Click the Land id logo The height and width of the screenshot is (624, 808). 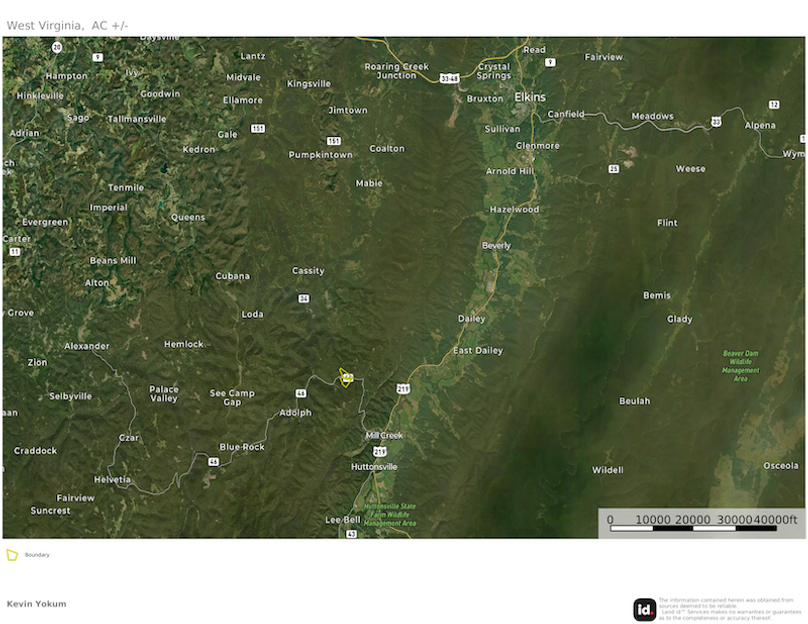point(644,610)
